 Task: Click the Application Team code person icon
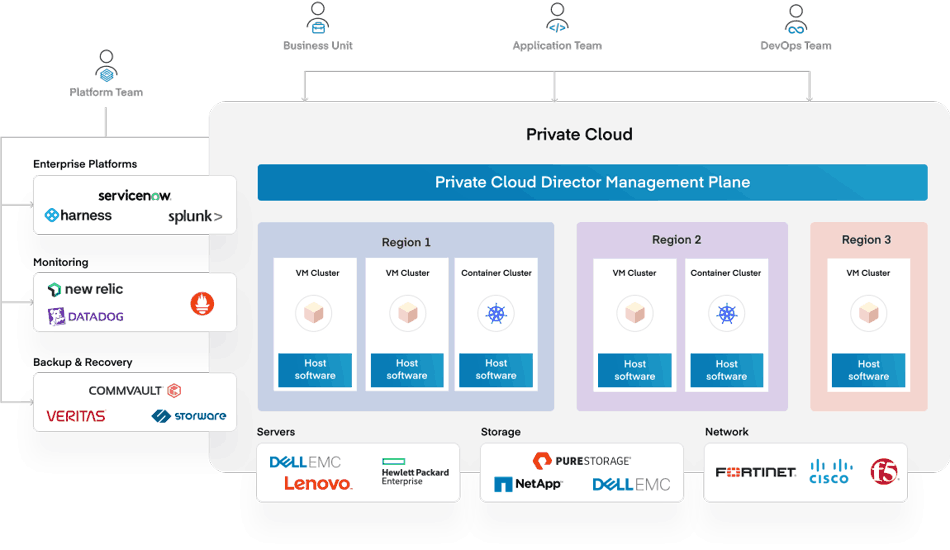557,18
